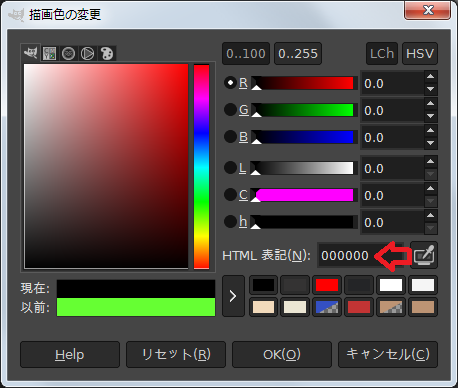The image size is (458, 388).
Task: Open Help for the color dialog
Action: click(70, 354)
